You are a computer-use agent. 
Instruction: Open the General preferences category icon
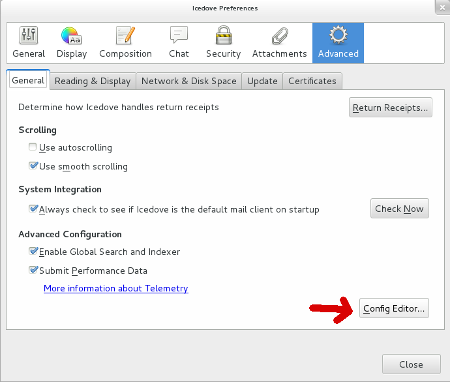click(x=29, y=35)
